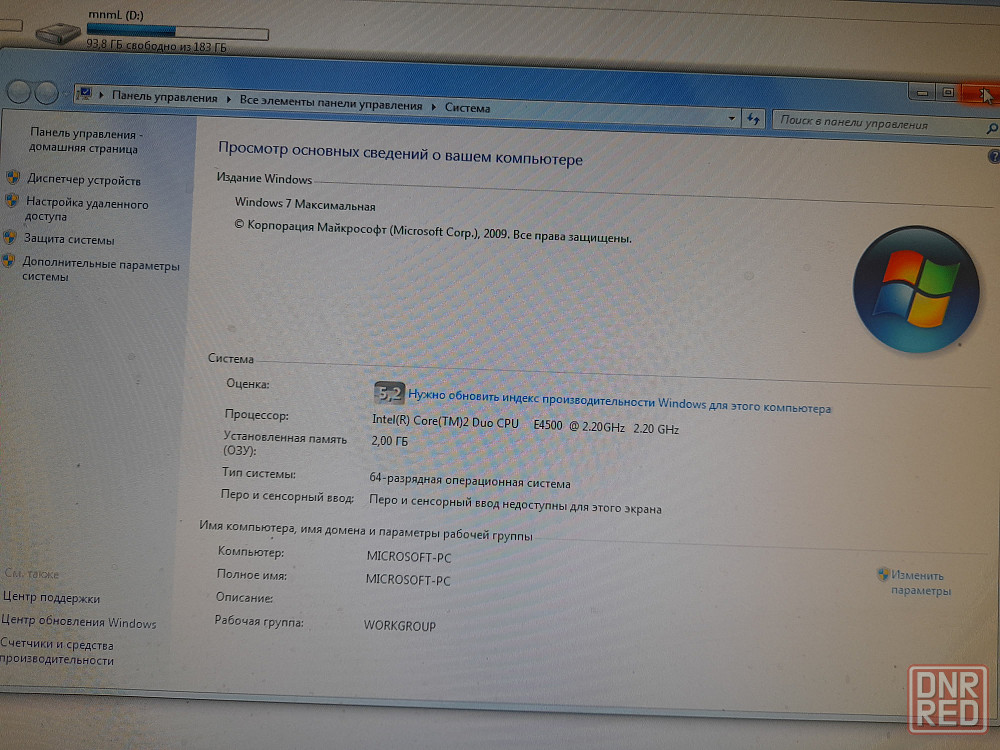This screenshot has height=750, width=1000.
Task: Click the magnifier icon in the search box
Action: [992, 129]
